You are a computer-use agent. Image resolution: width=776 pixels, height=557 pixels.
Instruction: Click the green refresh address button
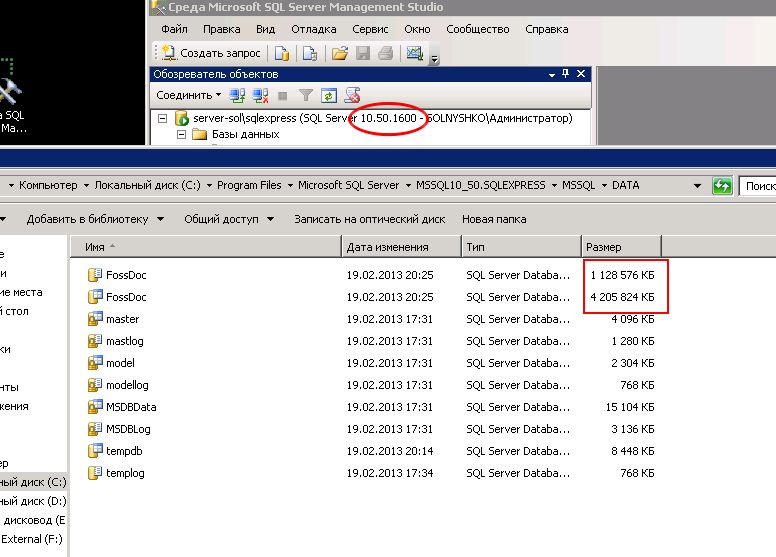(722, 186)
